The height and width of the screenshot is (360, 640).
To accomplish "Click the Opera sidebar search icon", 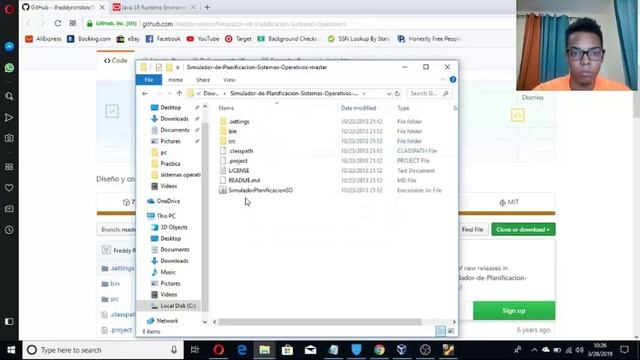I will coord(9,96).
